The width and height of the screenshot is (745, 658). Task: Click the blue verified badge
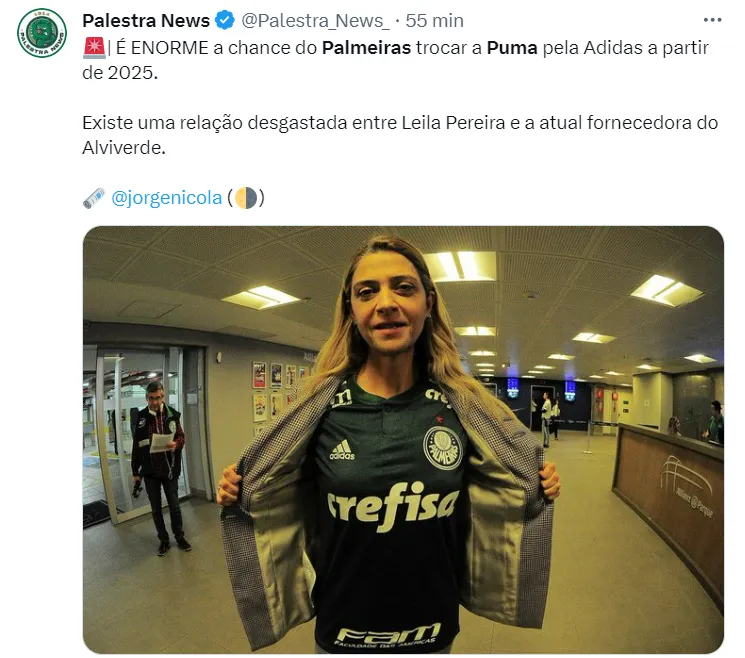pos(225,20)
